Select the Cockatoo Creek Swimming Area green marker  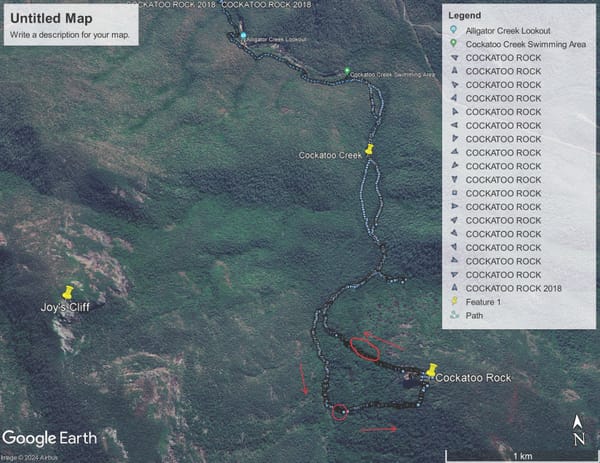tap(347, 71)
